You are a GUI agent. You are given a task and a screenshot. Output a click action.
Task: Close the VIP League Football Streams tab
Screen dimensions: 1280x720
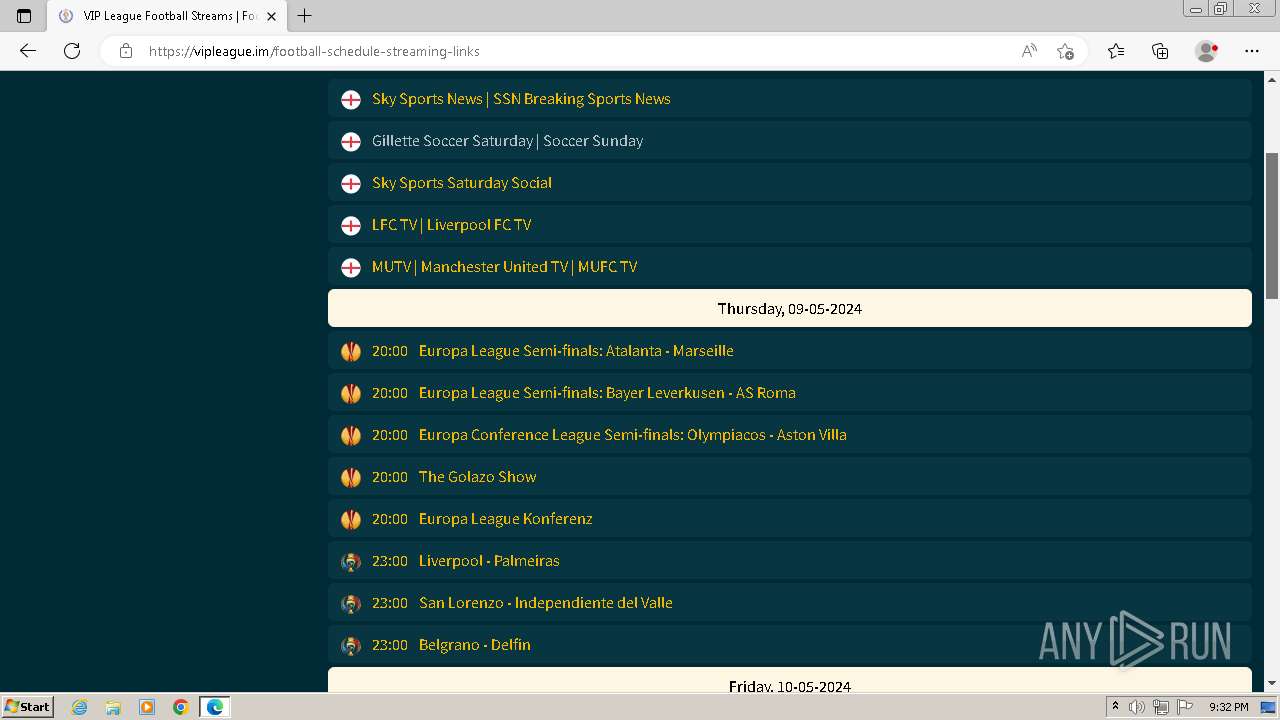[x=271, y=16]
